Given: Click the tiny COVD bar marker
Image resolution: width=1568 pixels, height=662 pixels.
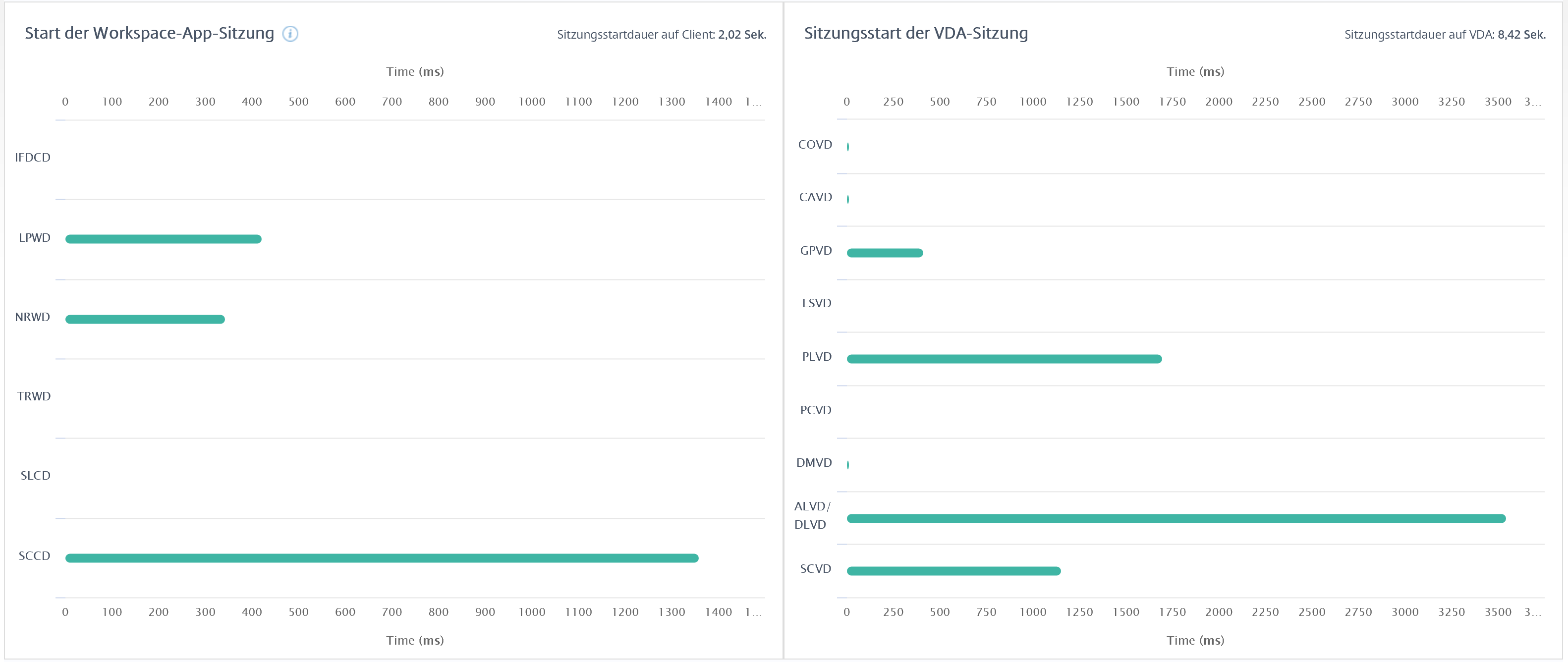Looking at the screenshot, I should 848,147.
